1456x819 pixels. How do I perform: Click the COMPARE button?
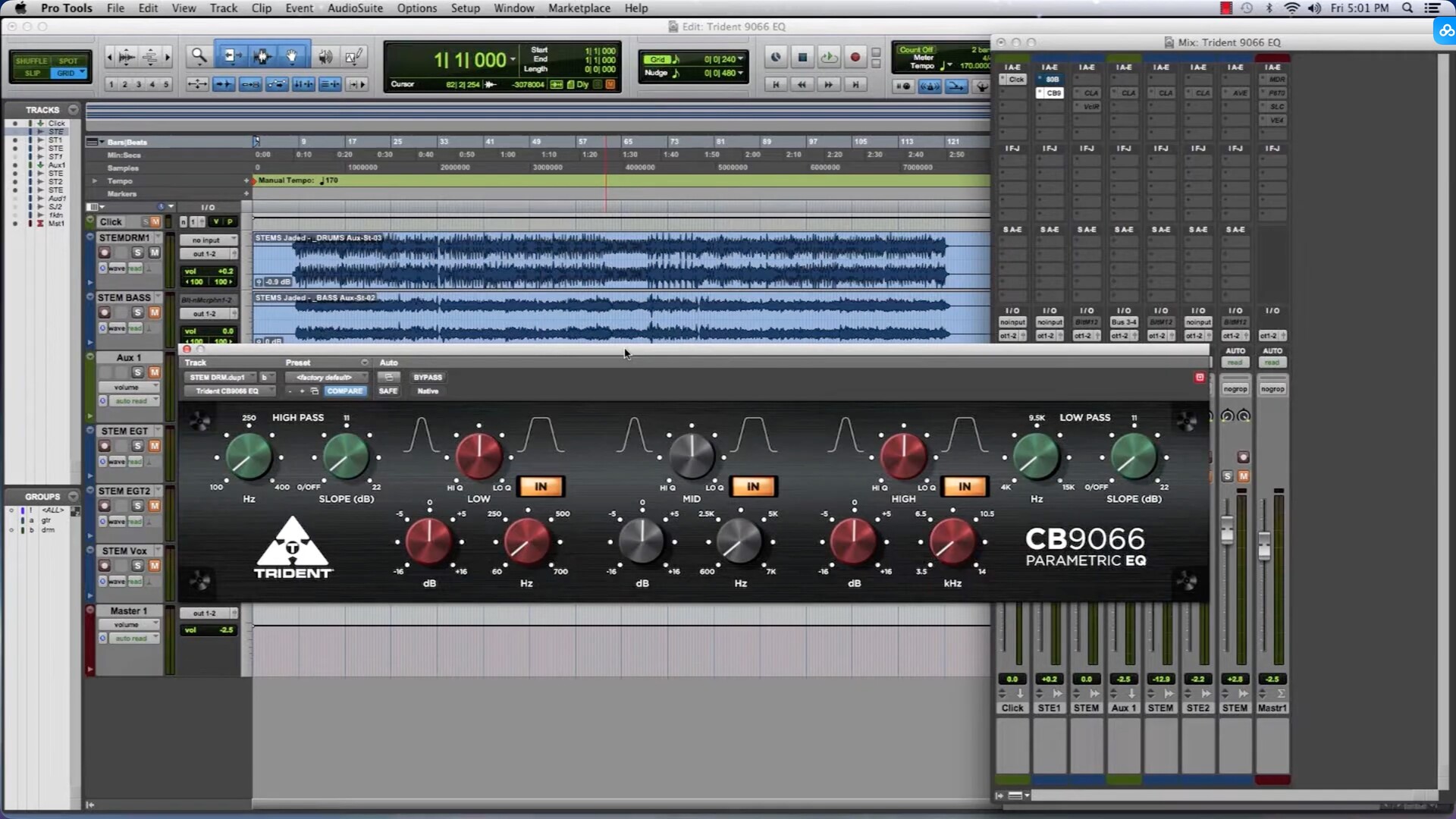coord(345,391)
